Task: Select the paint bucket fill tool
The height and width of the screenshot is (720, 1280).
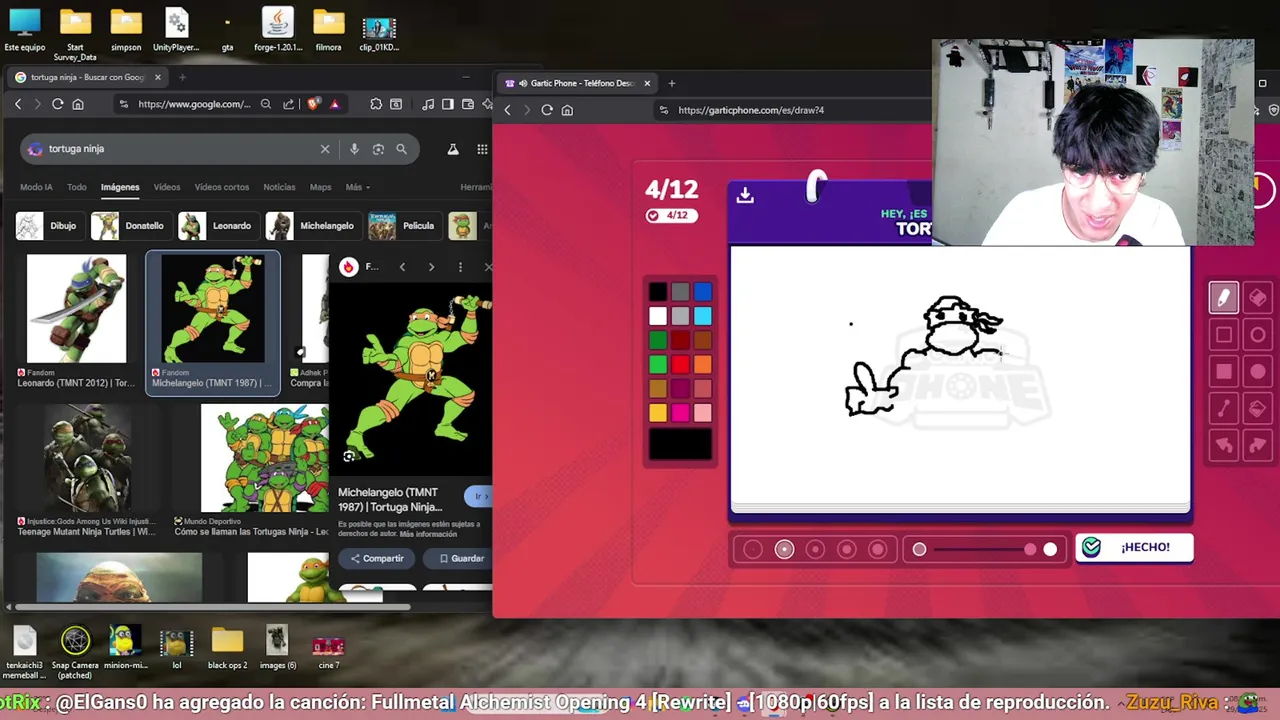Action: point(1258,408)
